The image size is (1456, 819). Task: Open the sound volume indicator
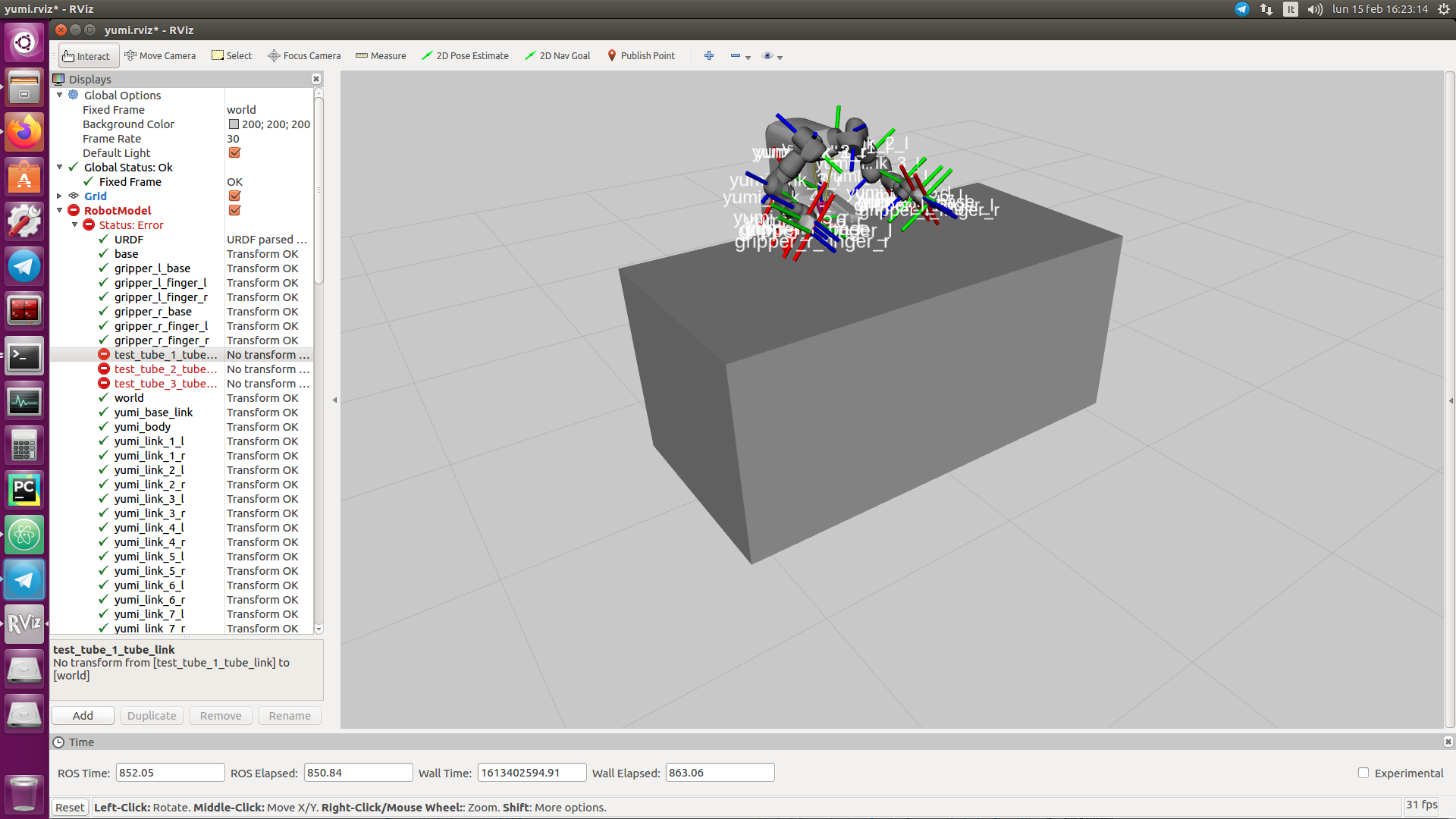[x=1315, y=9]
